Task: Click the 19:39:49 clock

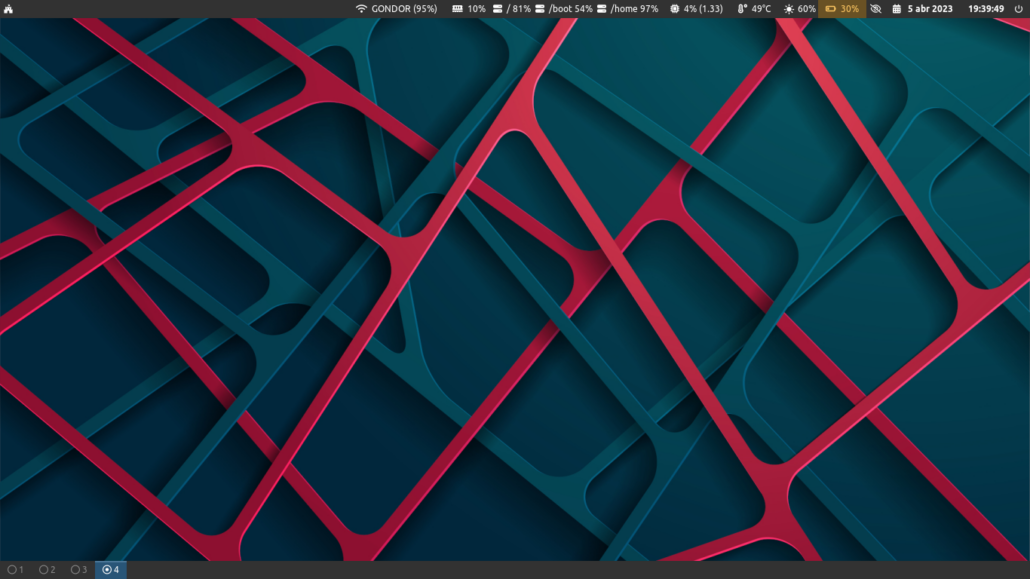Action: (x=986, y=9)
